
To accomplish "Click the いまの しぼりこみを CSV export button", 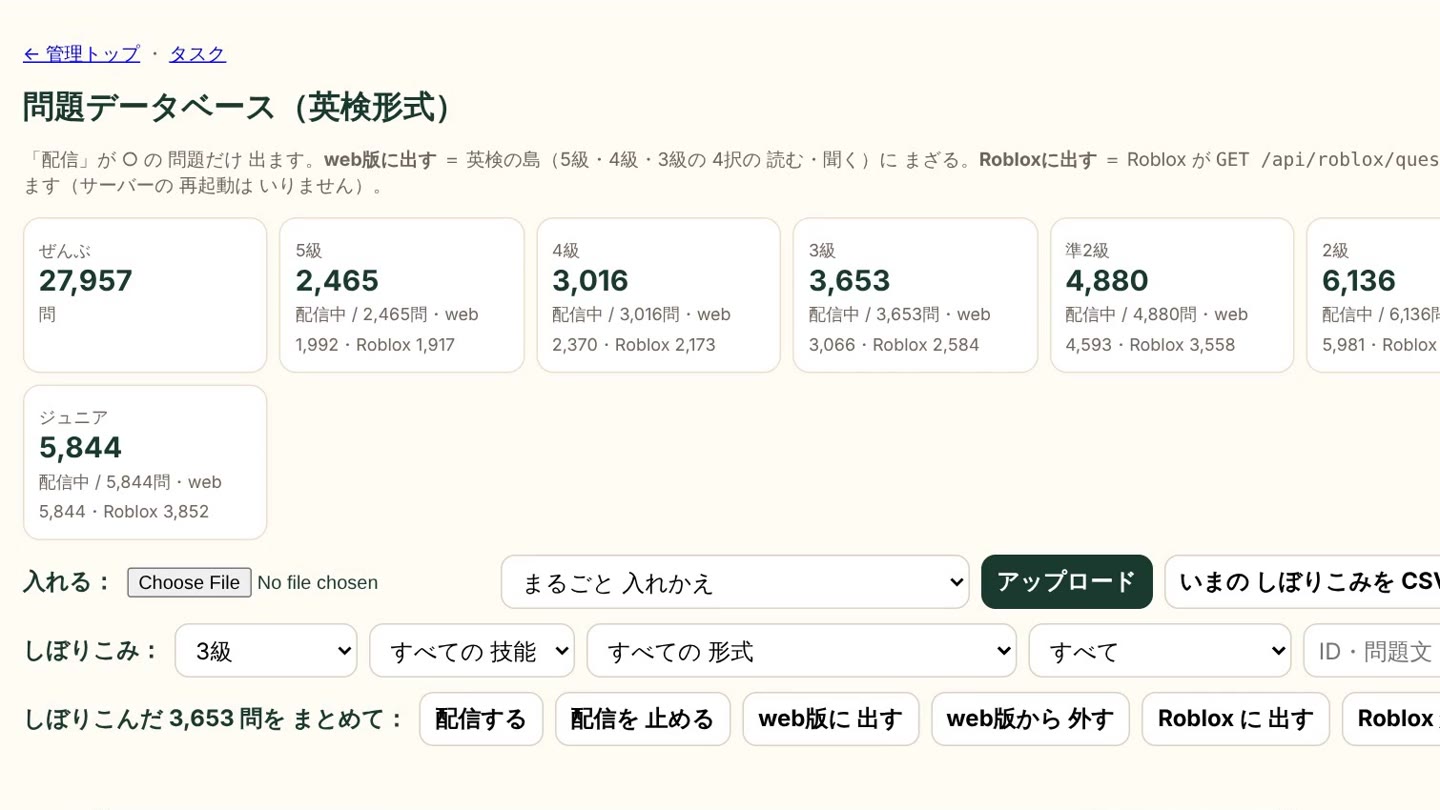I will click(x=1302, y=582).
